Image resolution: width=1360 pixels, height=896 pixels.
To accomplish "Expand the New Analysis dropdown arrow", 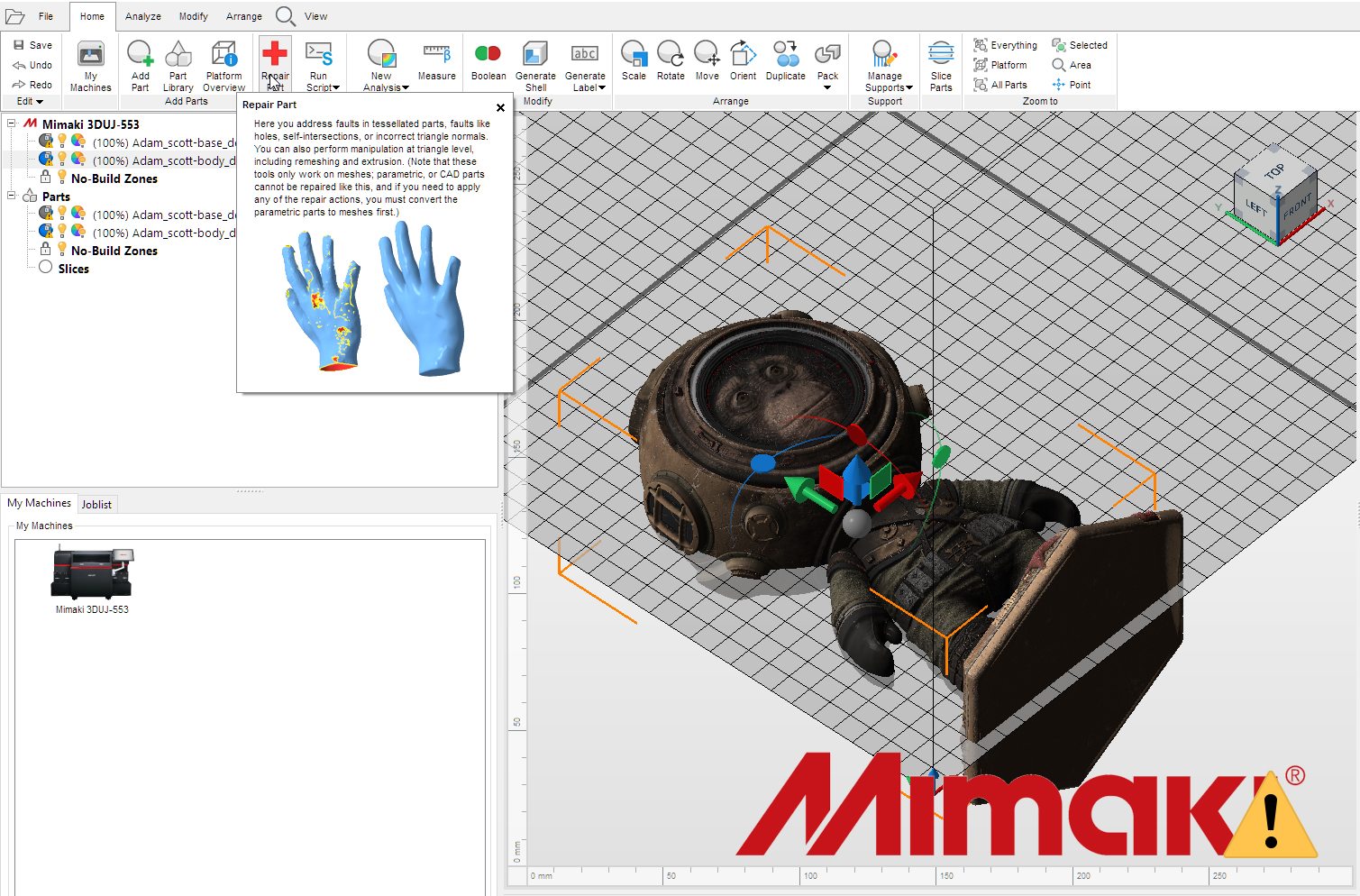I will [x=406, y=88].
